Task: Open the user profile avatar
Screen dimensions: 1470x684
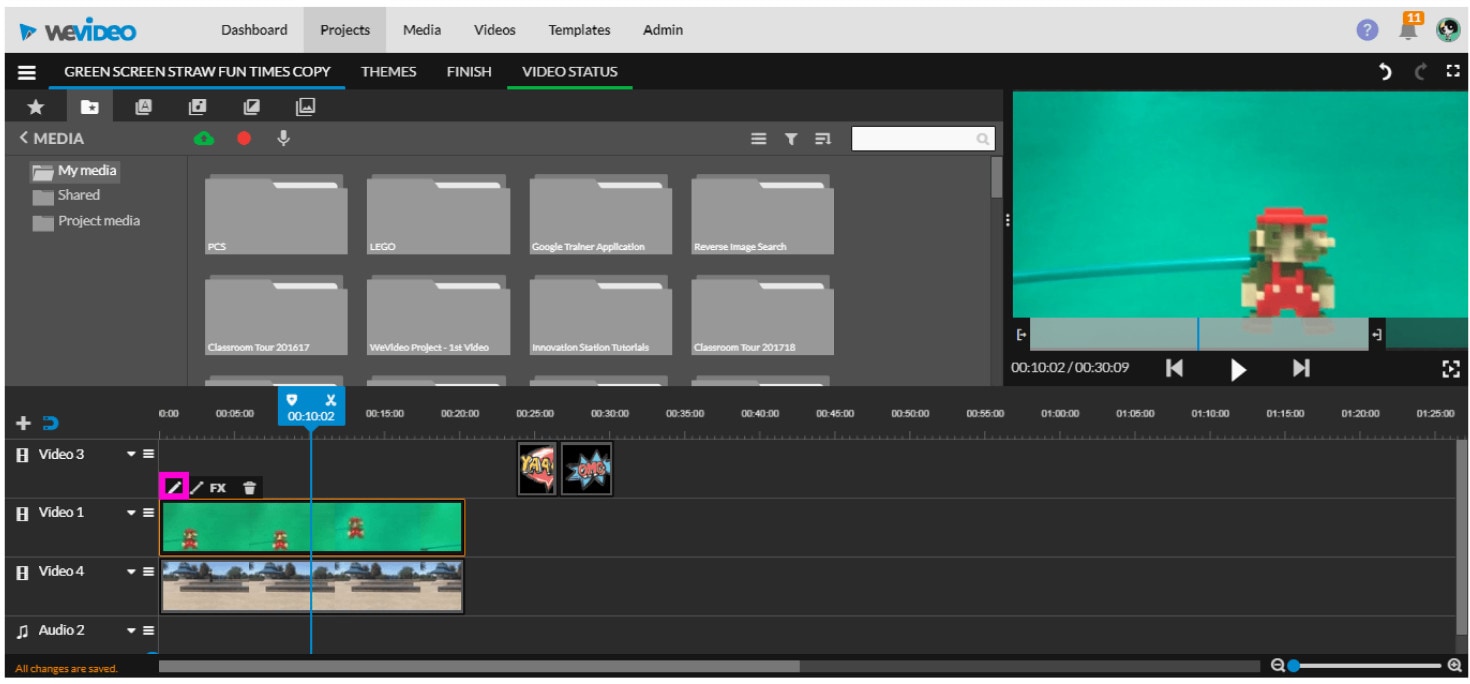Action: point(1448,30)
